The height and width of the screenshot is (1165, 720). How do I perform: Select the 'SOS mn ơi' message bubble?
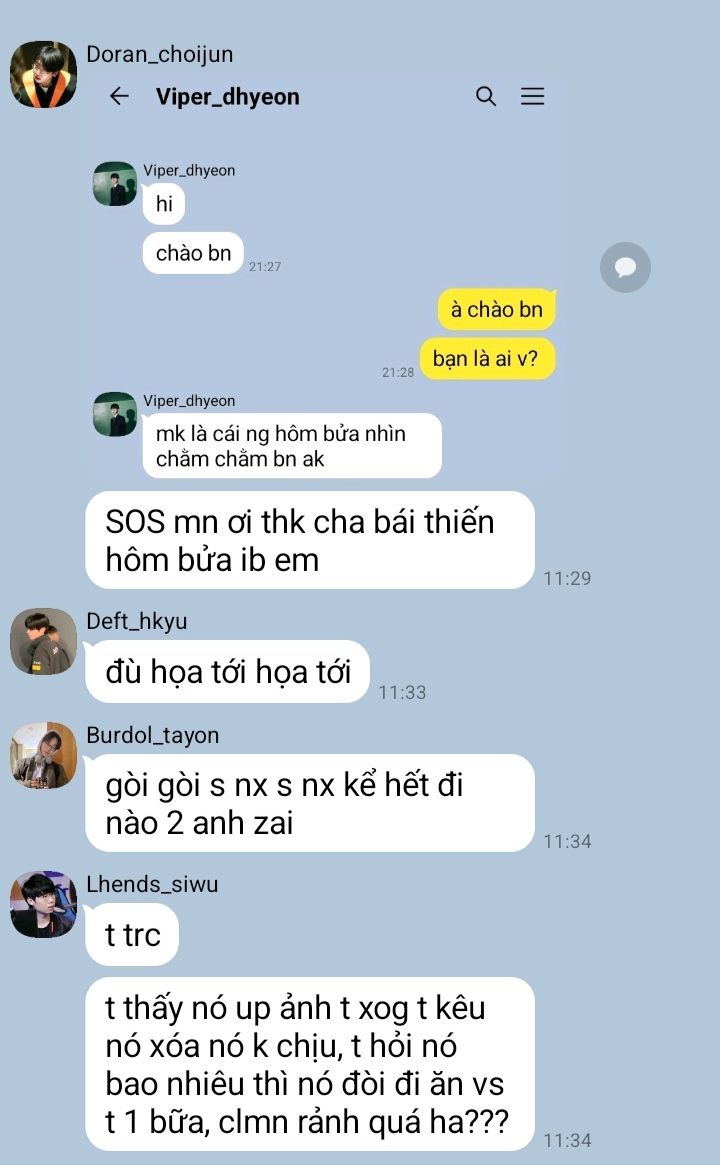point(310,540)
